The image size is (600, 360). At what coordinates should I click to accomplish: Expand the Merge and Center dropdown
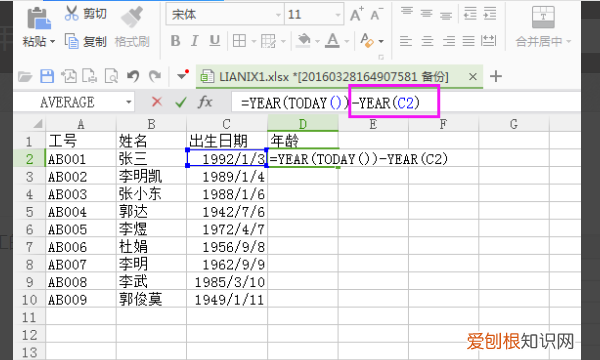click(x=568, y=41)
